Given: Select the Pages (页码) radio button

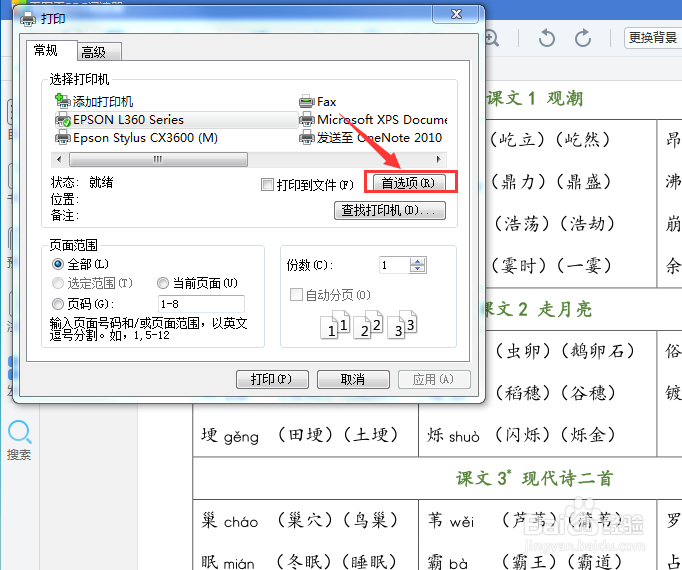Looking at the screenshot, I should [57, 303].
